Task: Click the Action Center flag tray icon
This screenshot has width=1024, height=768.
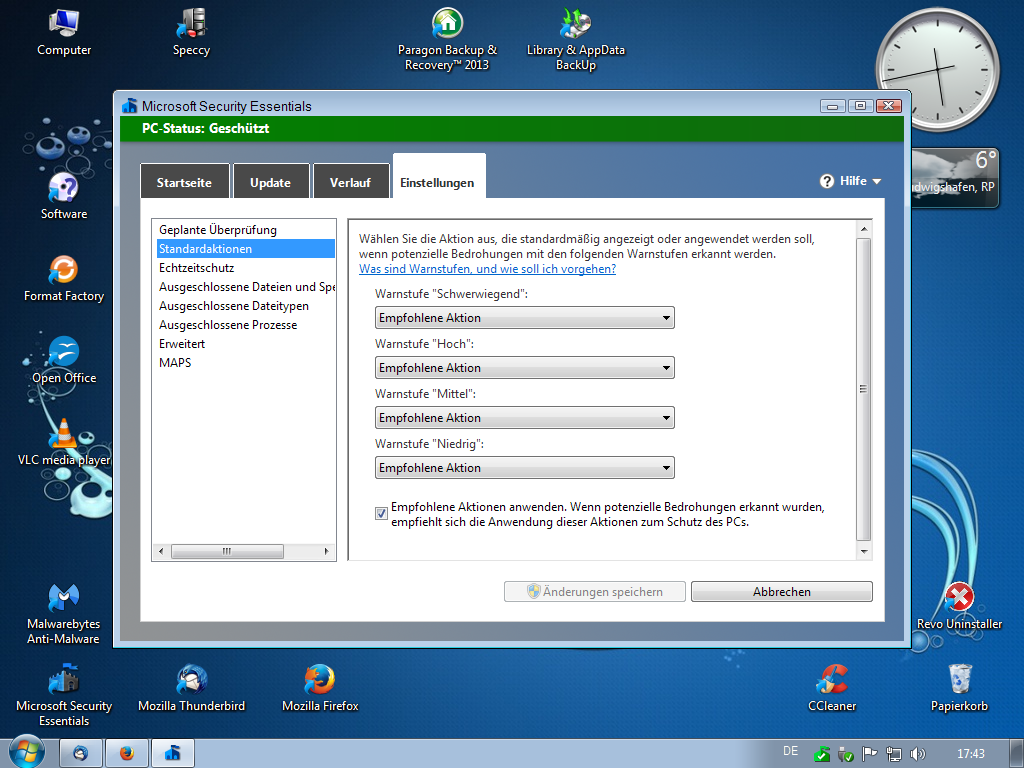Action: pos(869,754)
